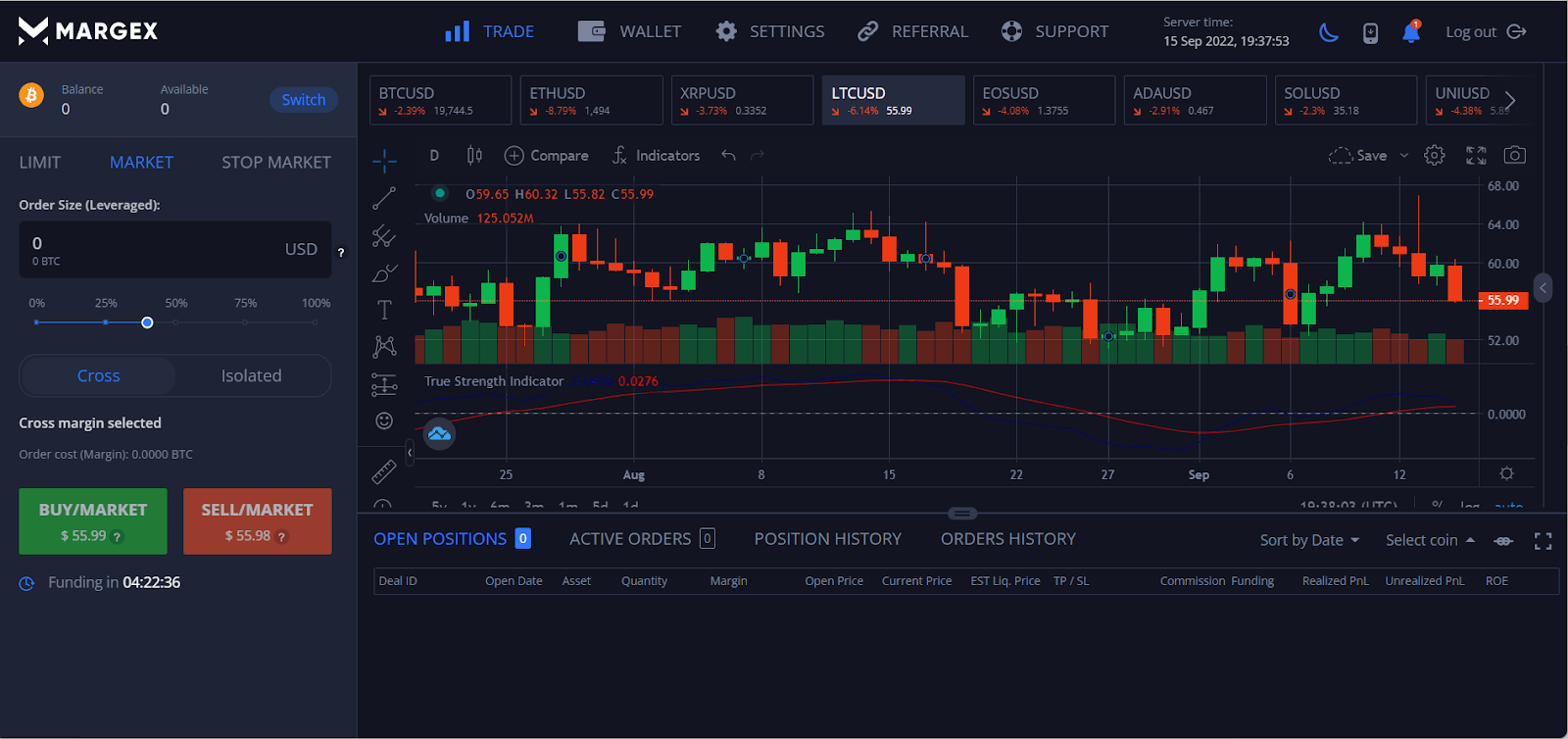This screenshot has height=739, width=1568.
Task: Open the Indicators menu
Action: 656,155
